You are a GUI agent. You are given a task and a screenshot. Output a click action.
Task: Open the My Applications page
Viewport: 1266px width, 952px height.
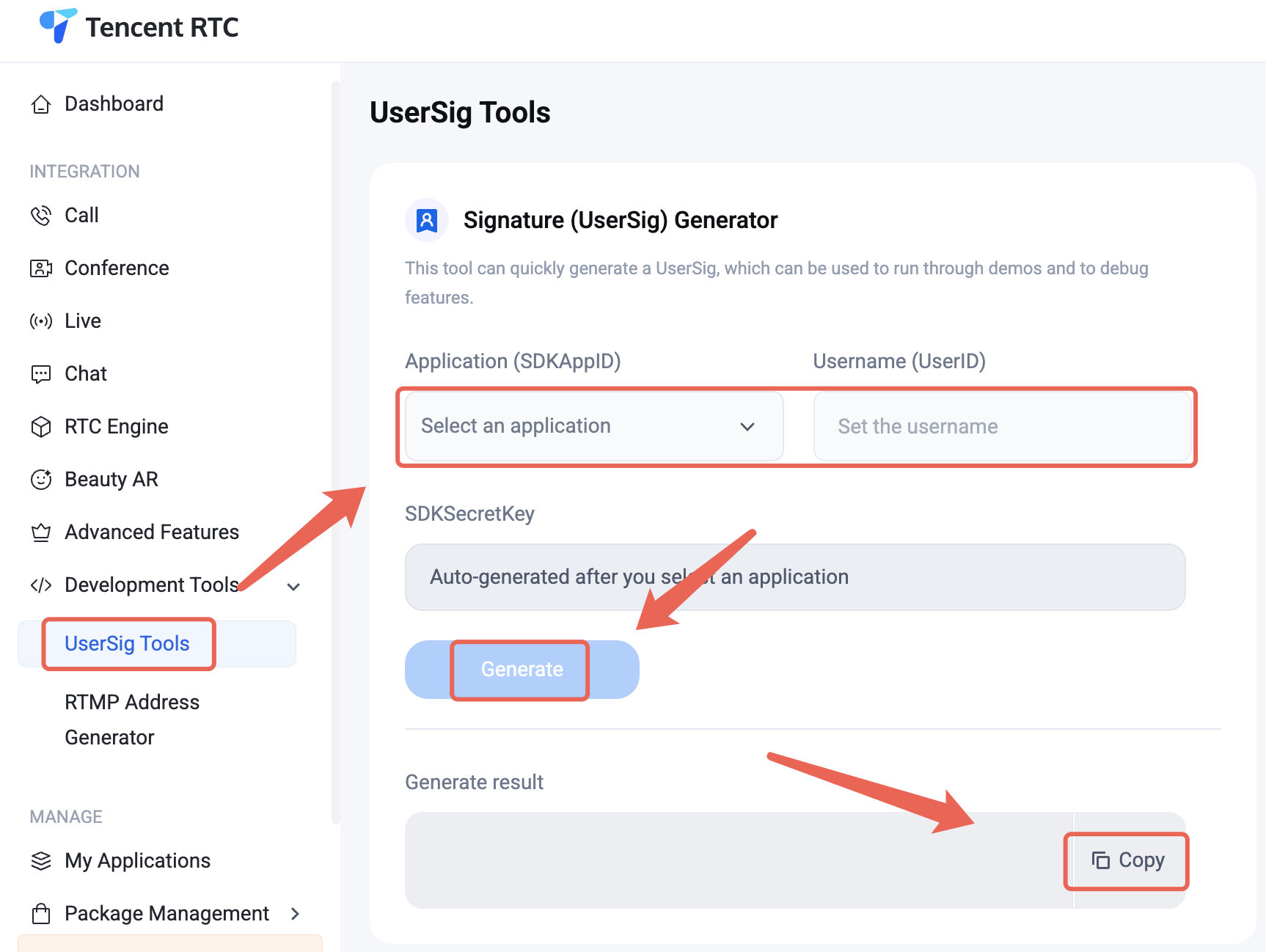tap(137, 861)
